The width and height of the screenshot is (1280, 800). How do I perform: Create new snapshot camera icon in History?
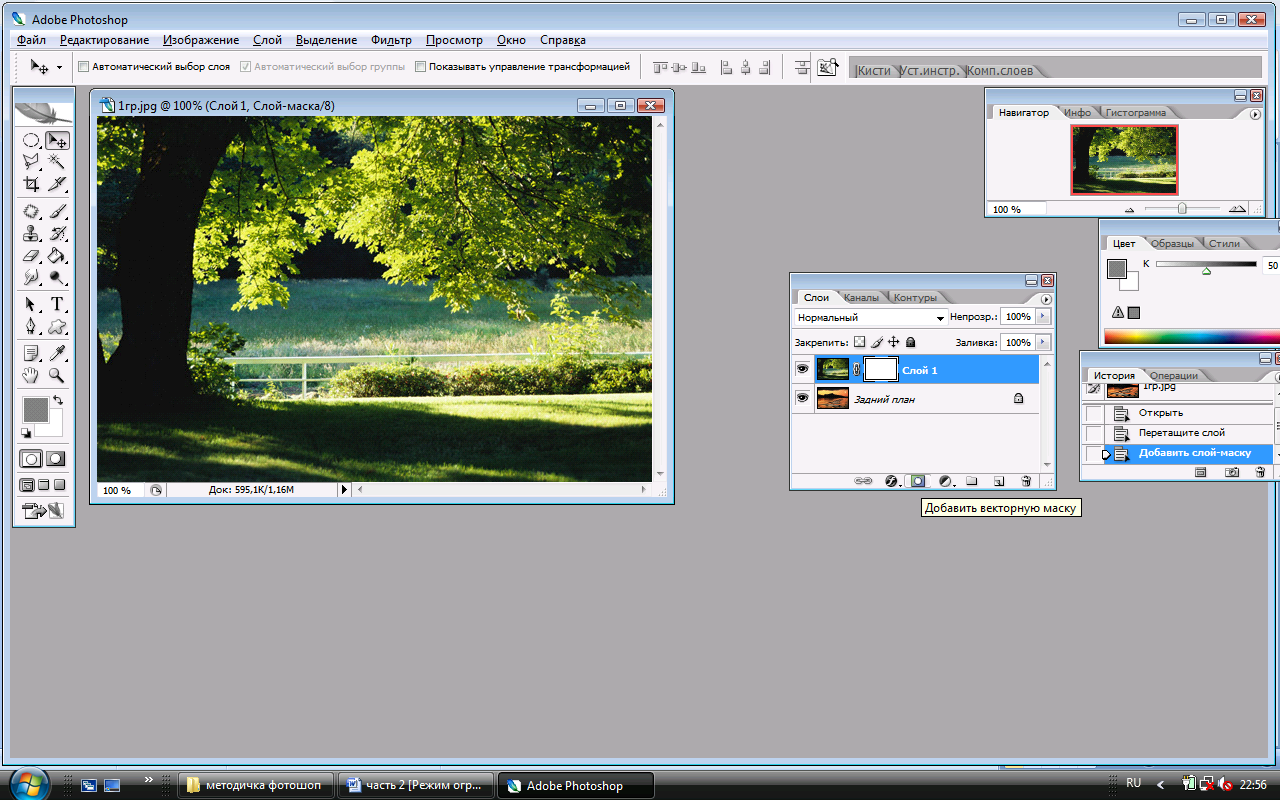[1232, 472]
